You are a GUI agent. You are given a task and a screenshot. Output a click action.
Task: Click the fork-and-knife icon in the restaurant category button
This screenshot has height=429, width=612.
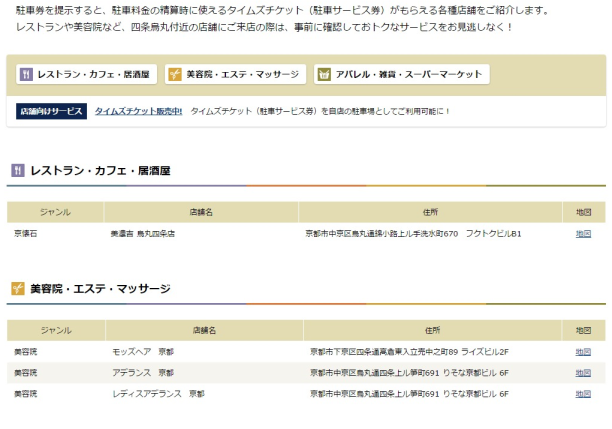click(26, 75)
